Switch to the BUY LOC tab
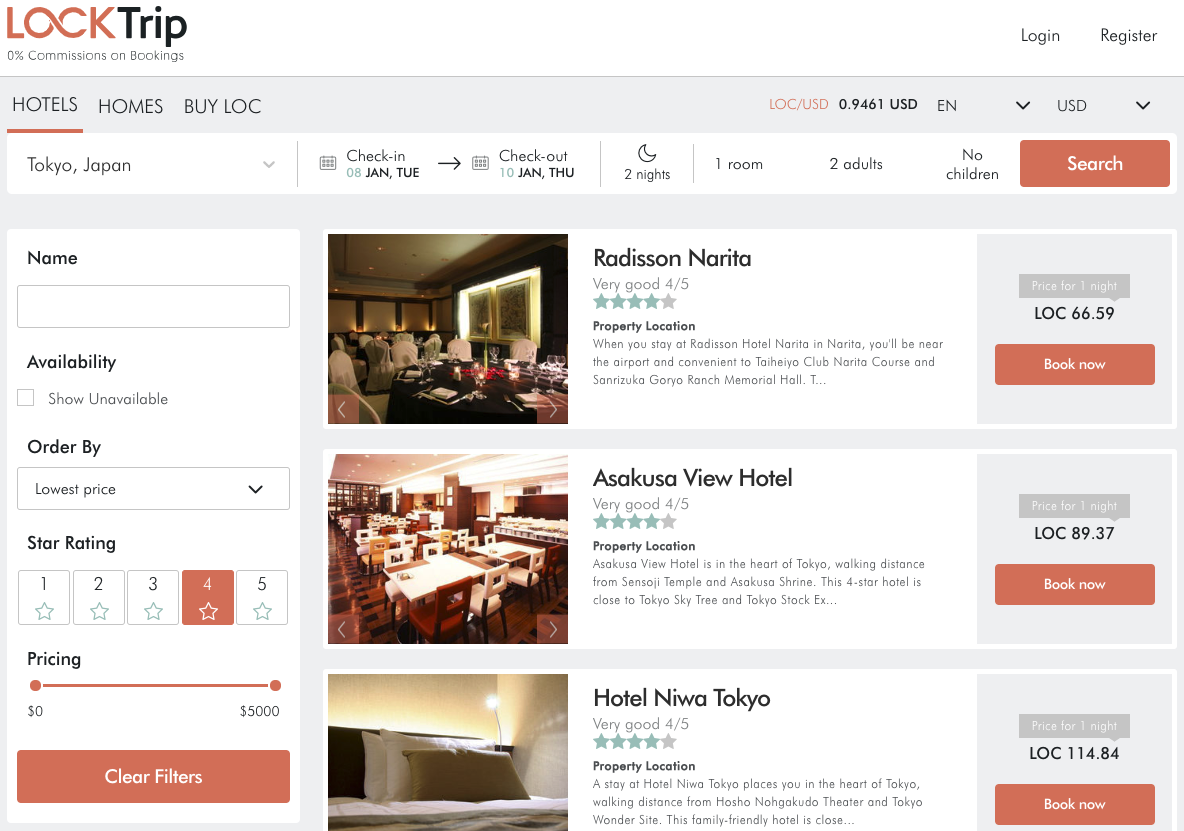Image resolution: width=1184 pixels, height=831 pixels. [x=223, y=106]
